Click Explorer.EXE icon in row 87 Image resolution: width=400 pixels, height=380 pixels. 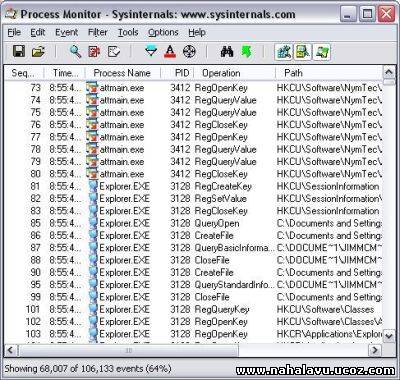point(94,248)
